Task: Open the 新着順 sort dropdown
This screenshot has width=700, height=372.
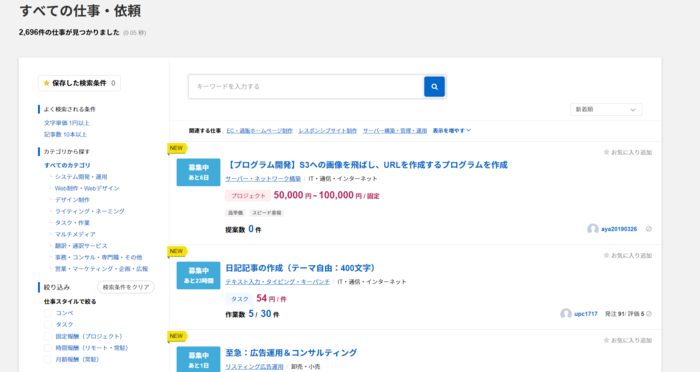Action: point(606,109)
